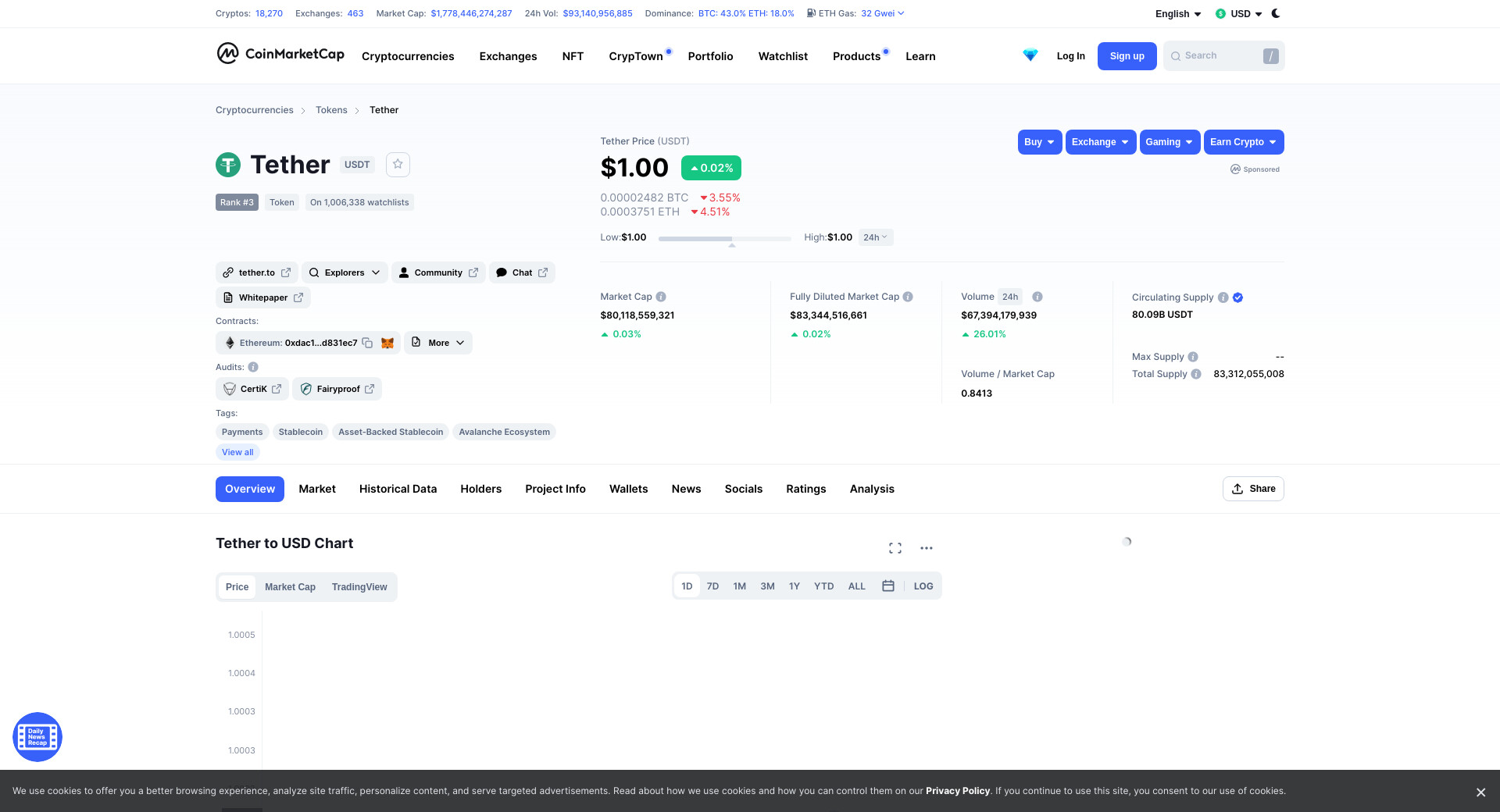Expand the 24h Low/High range selector
1500x812 pixels.
click(x=875, y=237)
